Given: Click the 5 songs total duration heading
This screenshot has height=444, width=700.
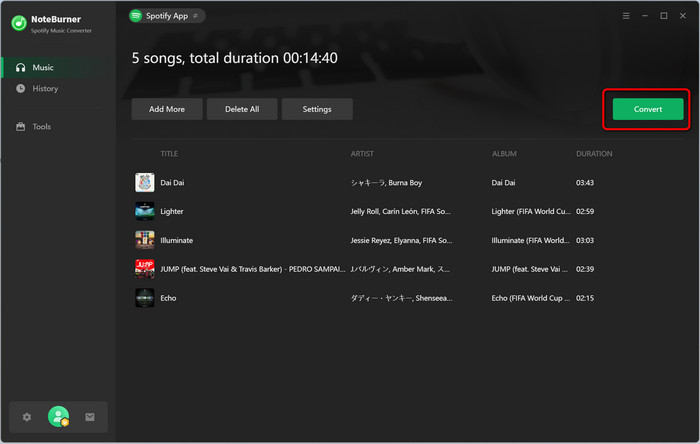Looking at the screenshot, I should click(x=234, y=58).
